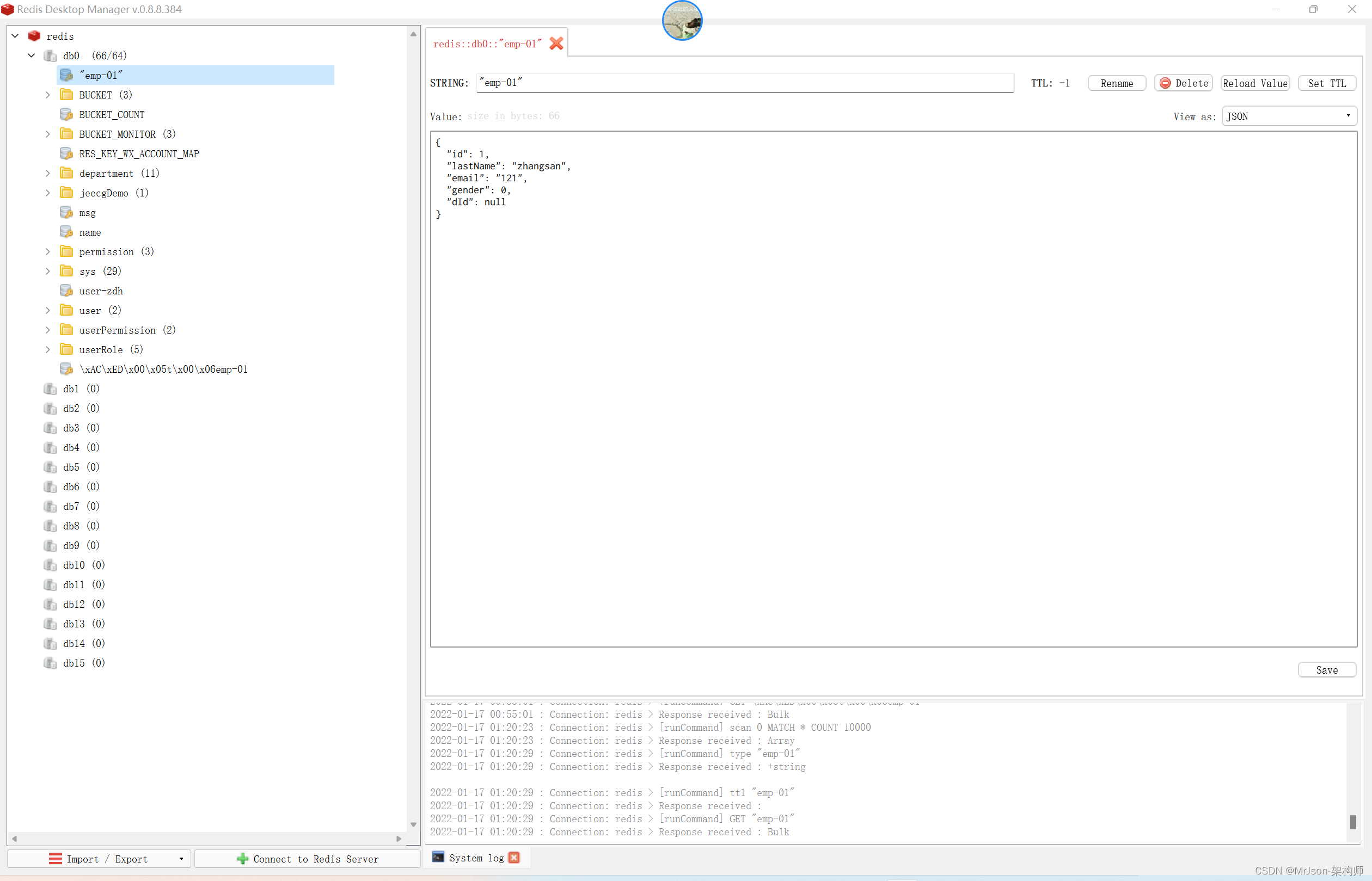Click the msg key icon
The height and width of the screenshot is (881, 1372).
66,212
